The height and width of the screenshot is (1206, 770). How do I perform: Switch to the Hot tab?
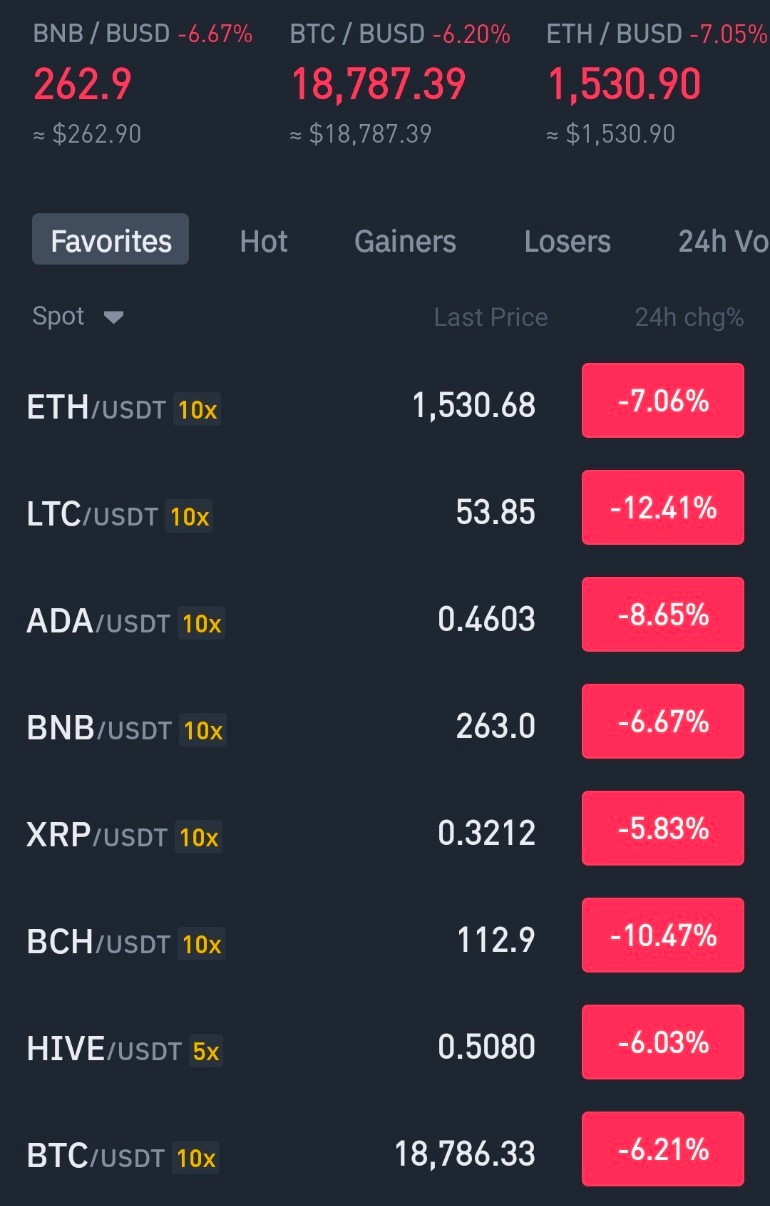pos(264,241)
